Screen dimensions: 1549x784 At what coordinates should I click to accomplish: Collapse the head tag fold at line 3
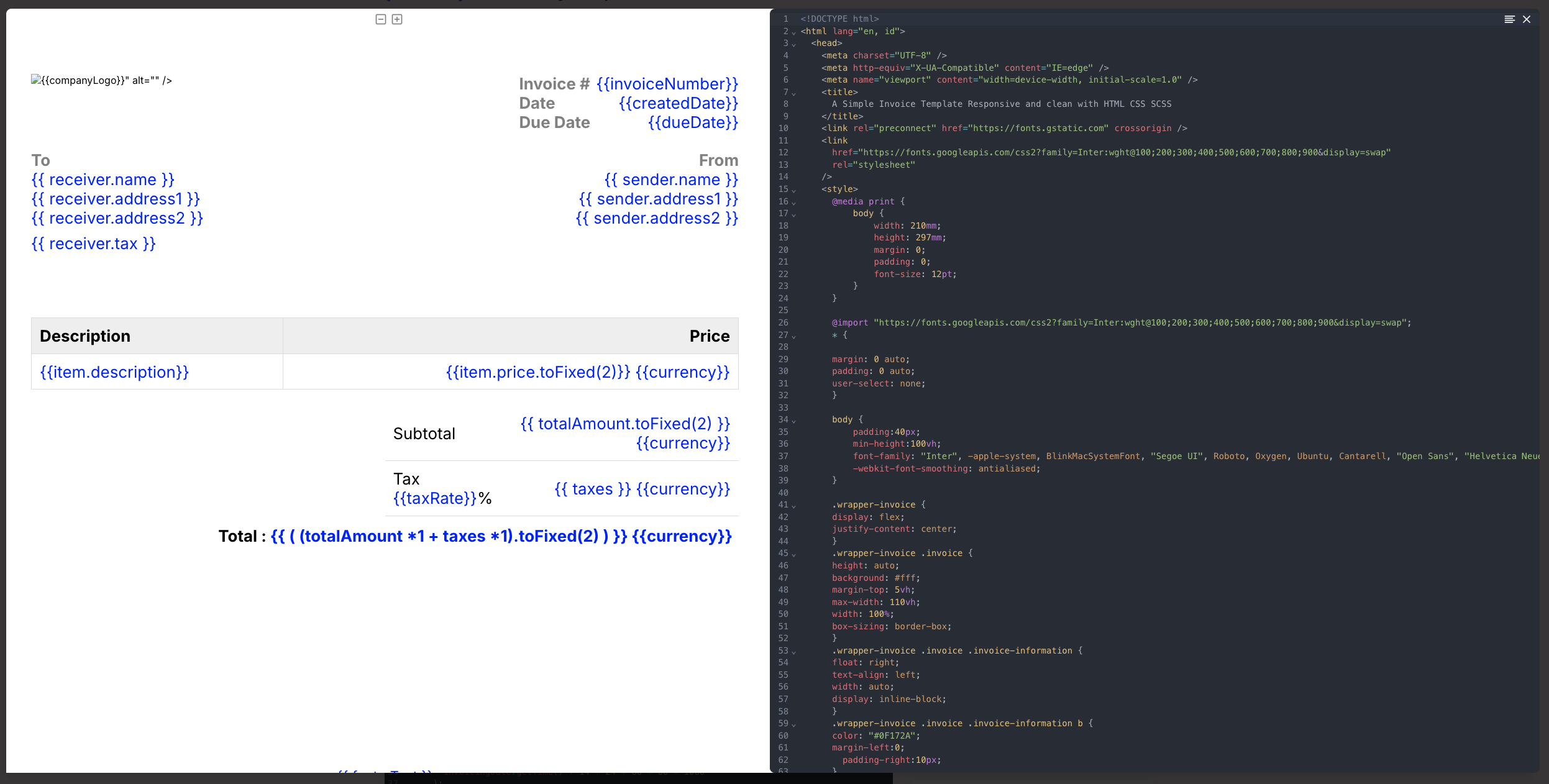[x=793, y=44]
